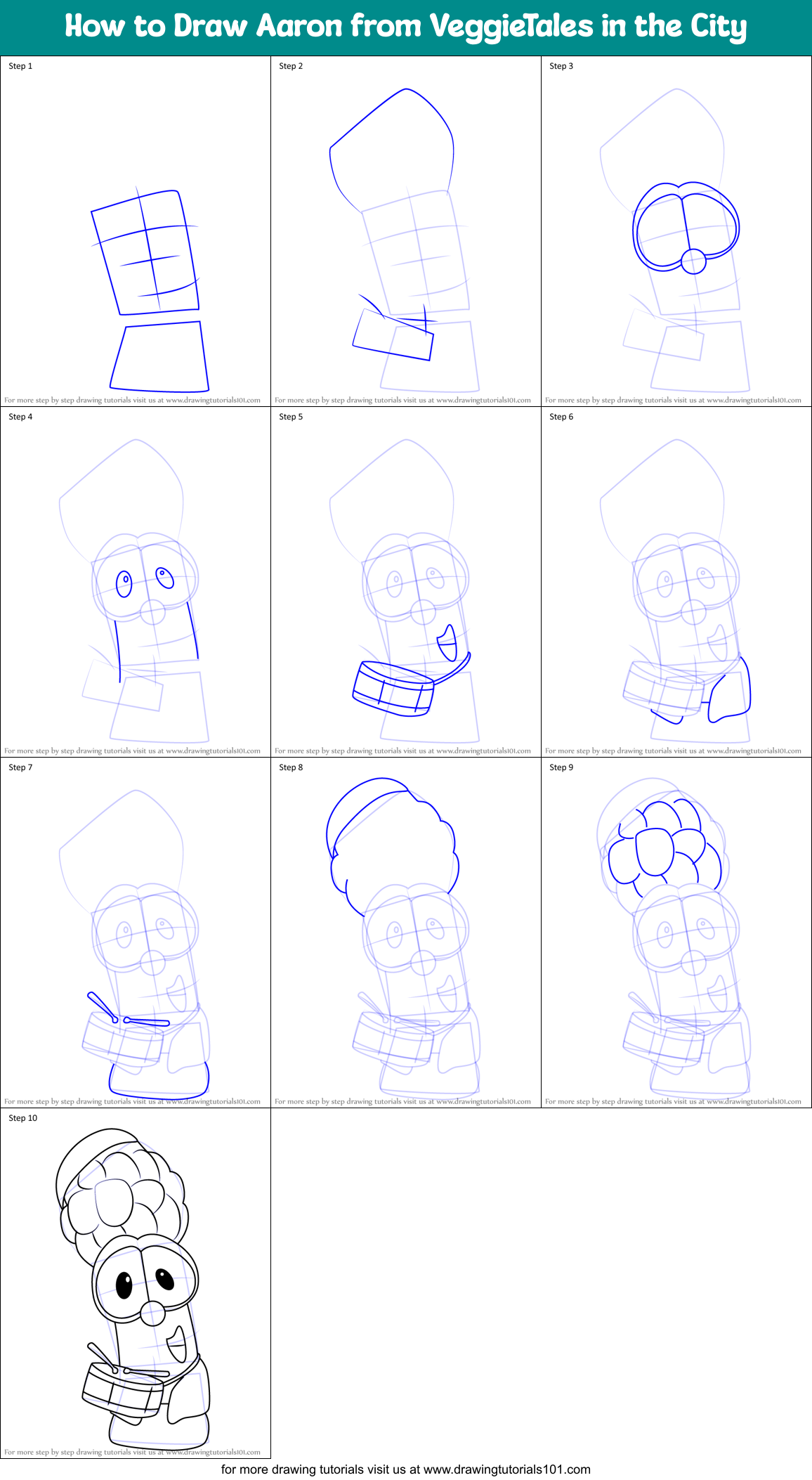The image size is (812, 1480).
Task: Click the bottom footer text with www.drawingtutorials101.com
Action: 406,1469
